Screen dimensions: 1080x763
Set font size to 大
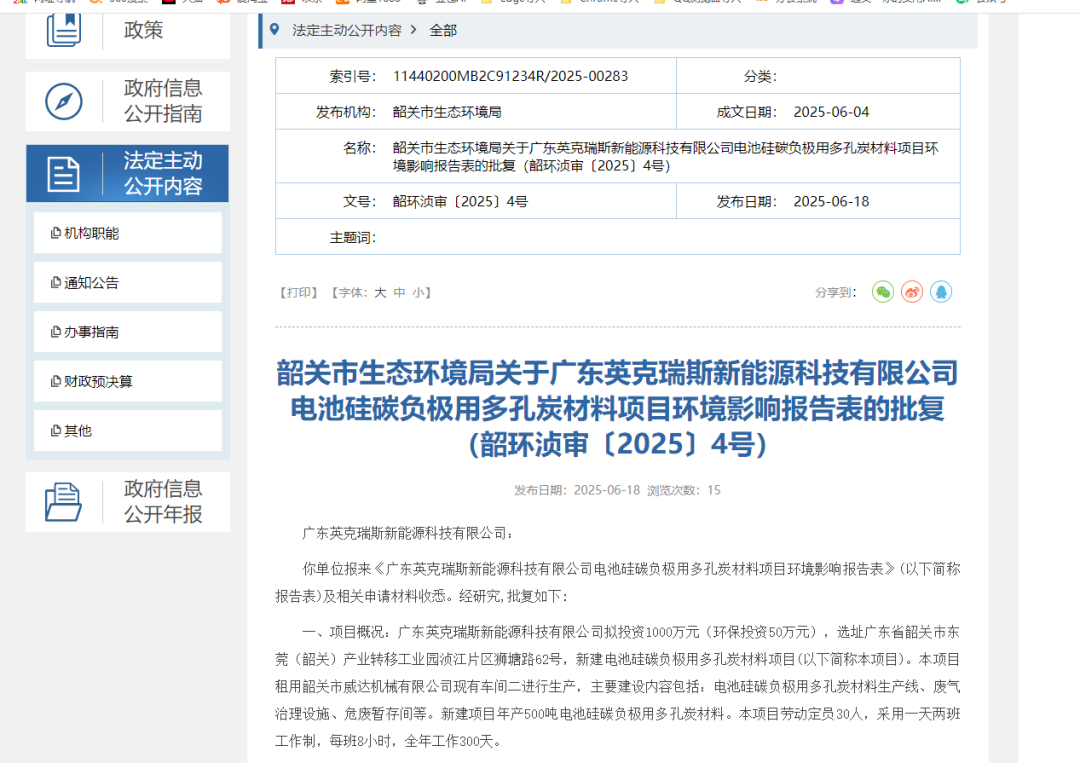point(380,293)
